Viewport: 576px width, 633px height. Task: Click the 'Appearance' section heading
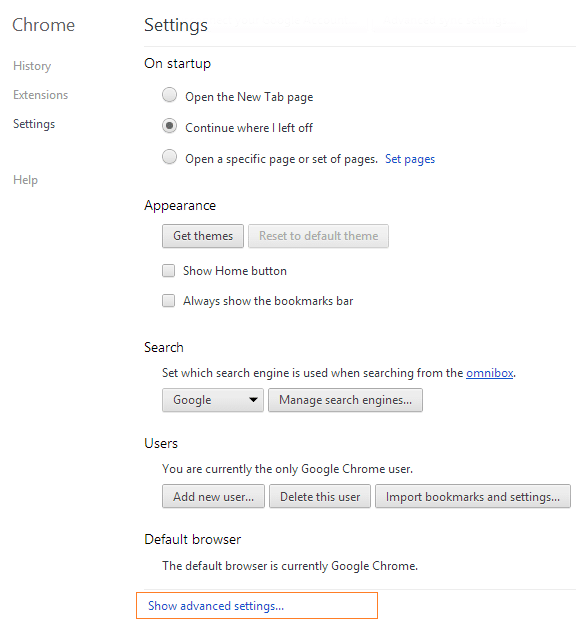pyautogui.click(x=180, y=206)
